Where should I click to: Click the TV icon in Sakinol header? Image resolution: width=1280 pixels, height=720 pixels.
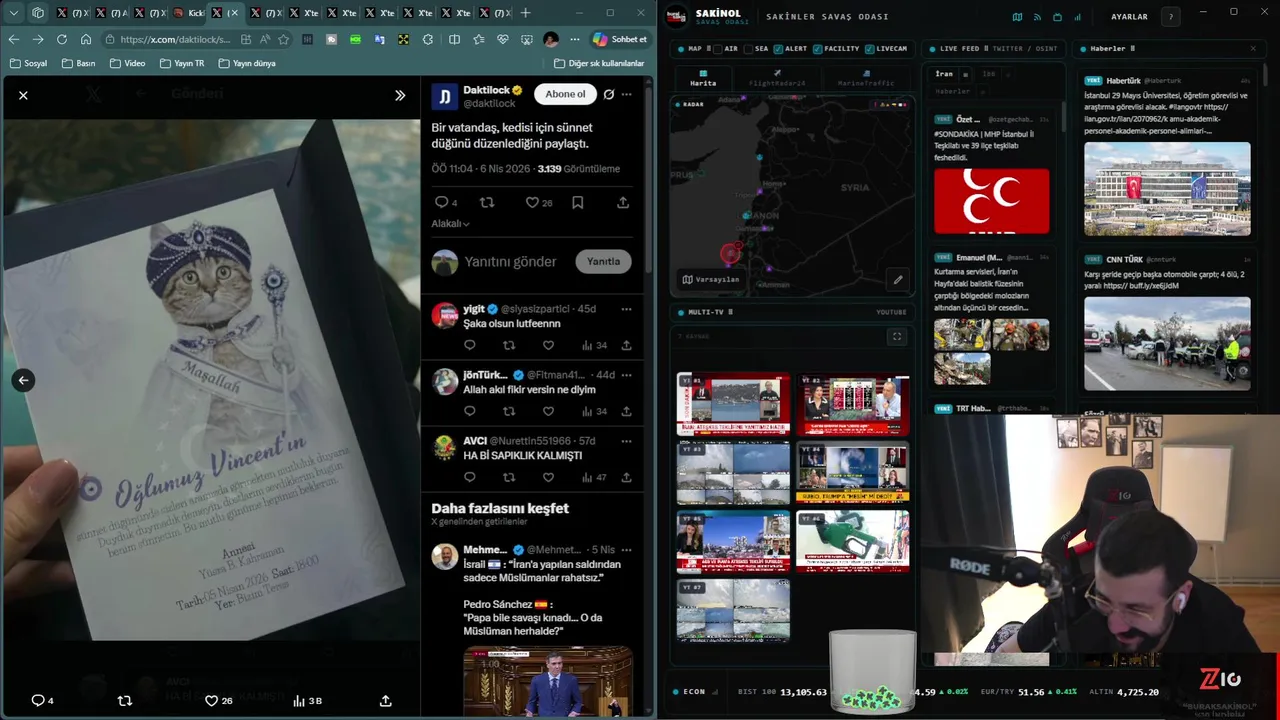tap(1057, 17)
